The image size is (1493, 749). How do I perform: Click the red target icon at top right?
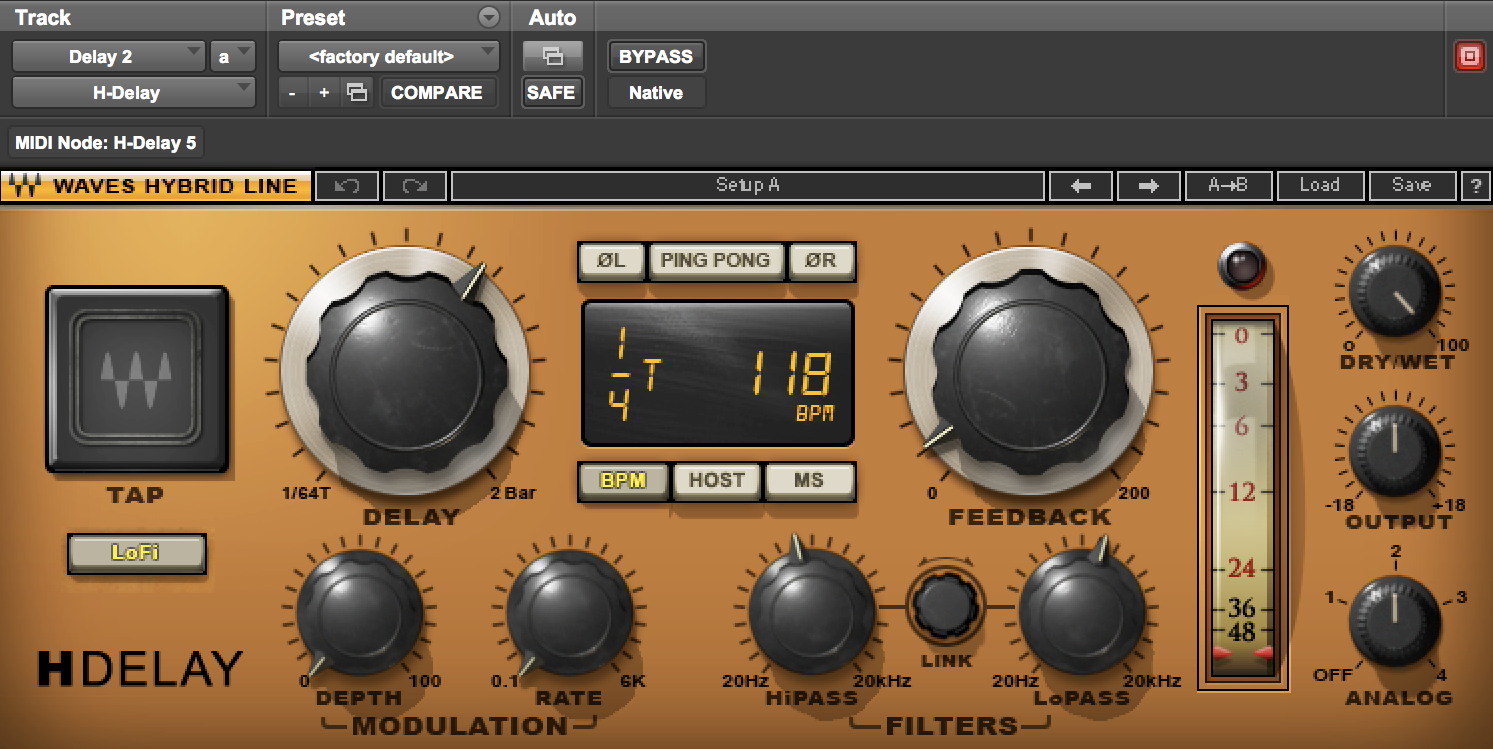pos(1468,57)
